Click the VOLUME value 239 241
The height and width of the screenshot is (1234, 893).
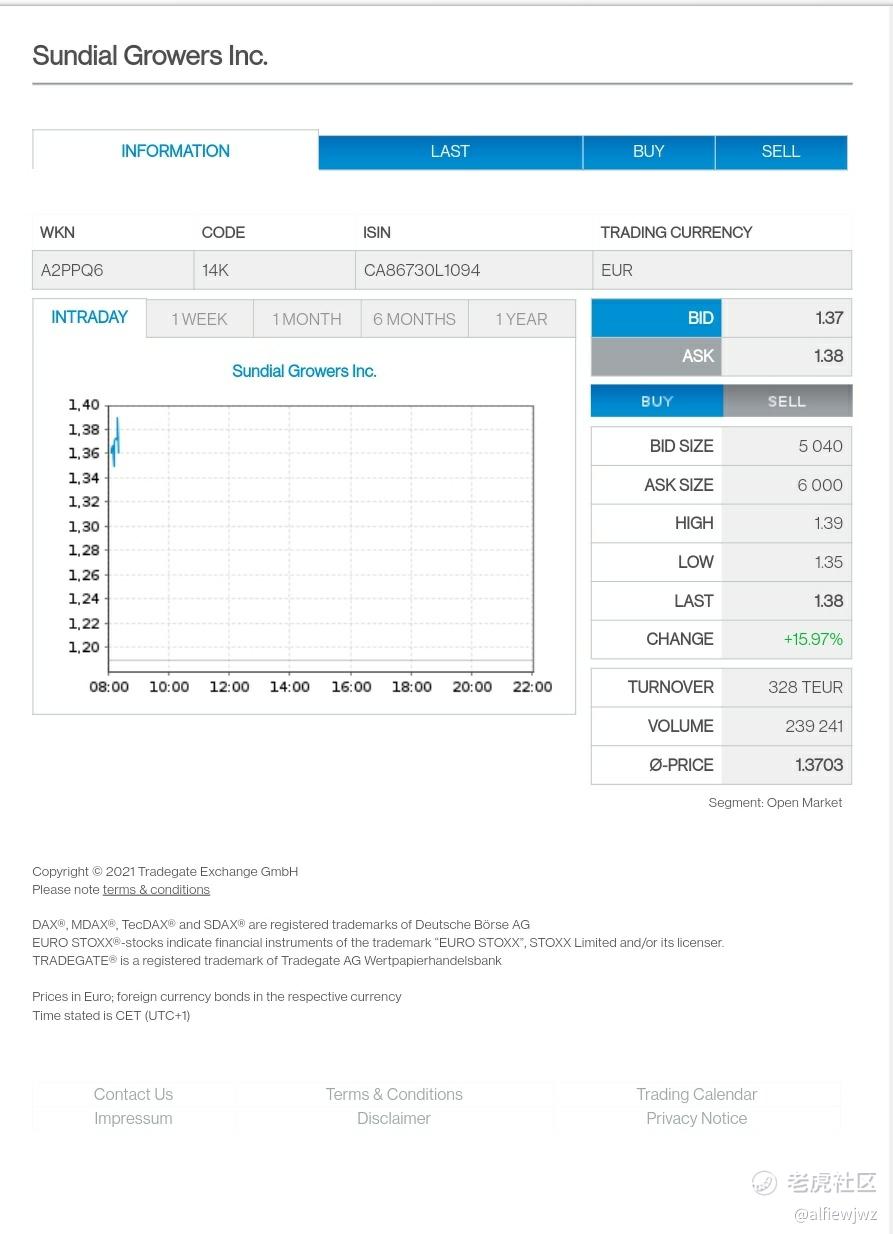pos(814,726)
